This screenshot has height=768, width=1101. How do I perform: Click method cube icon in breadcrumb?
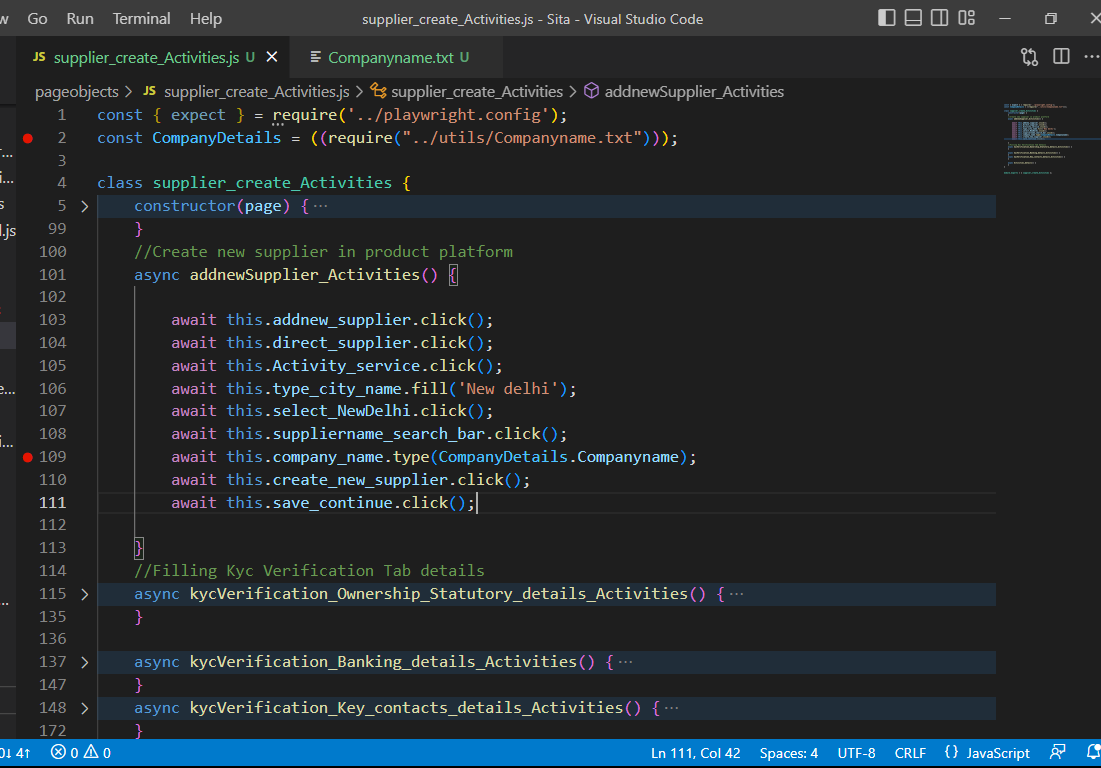tap(592, 91)
